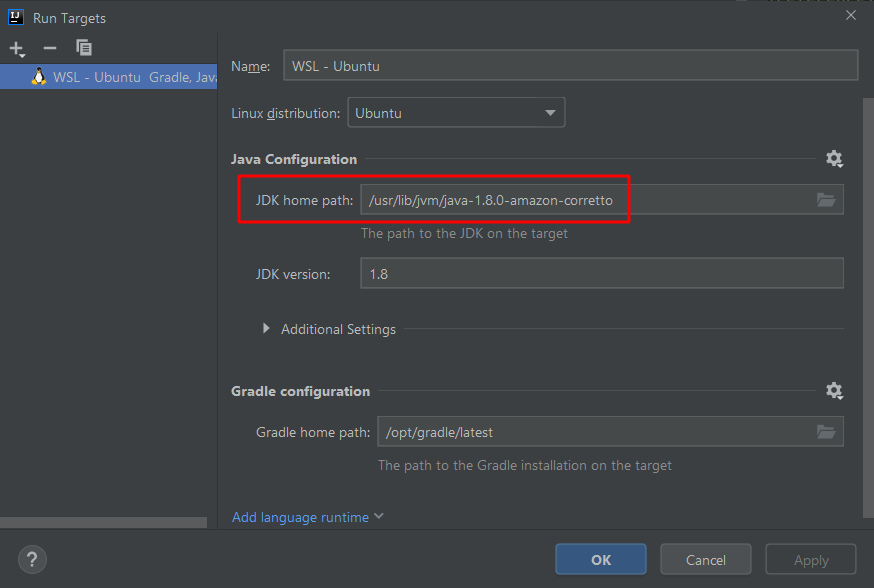Confirm the dialog with OK

[601, 559]
